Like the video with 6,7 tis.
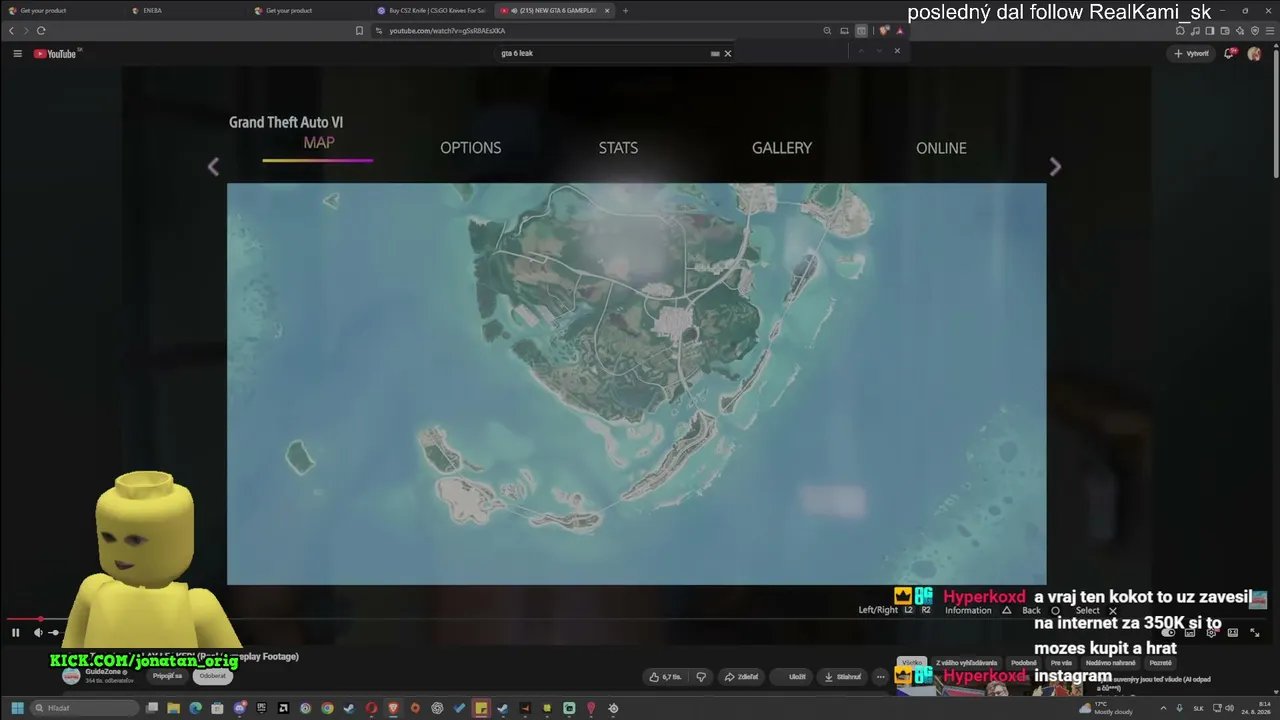 click(x=665, y=677)
